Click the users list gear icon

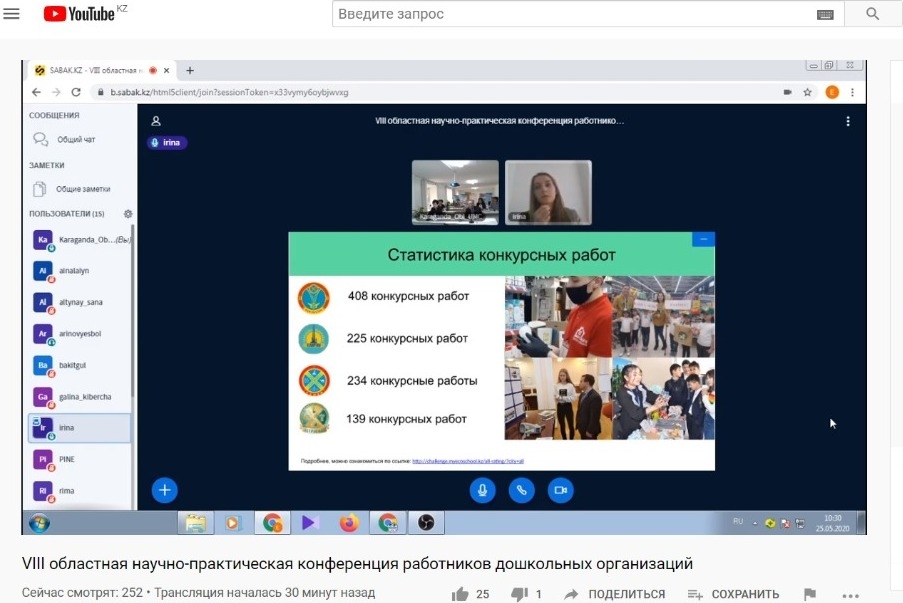[127, 214]
